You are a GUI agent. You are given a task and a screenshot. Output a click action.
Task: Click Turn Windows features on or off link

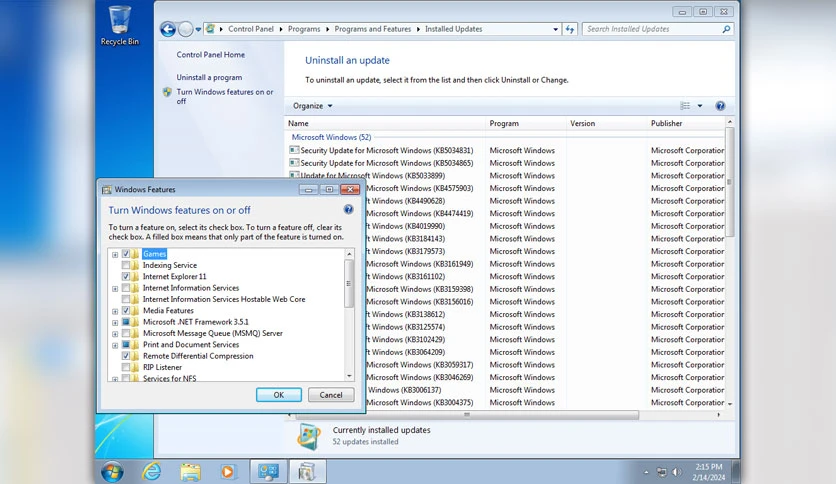click(225, 96)
